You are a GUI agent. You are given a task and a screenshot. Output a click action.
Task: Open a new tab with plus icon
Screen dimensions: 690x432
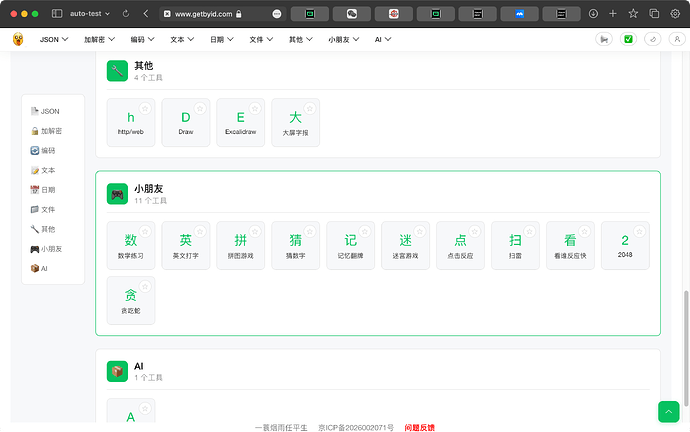coord(613,14)
